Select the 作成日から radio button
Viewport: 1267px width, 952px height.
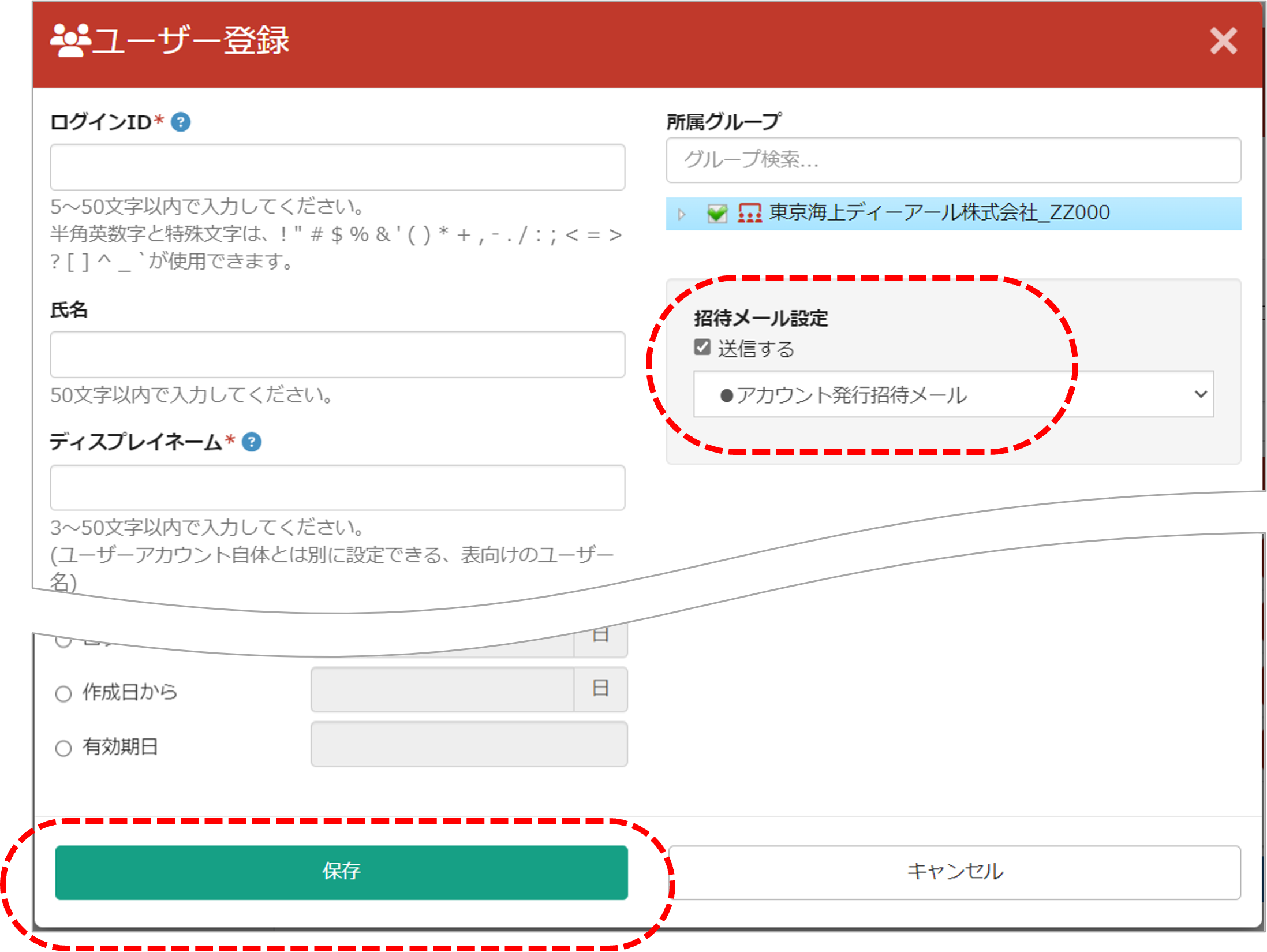click(x=63, y=693)
